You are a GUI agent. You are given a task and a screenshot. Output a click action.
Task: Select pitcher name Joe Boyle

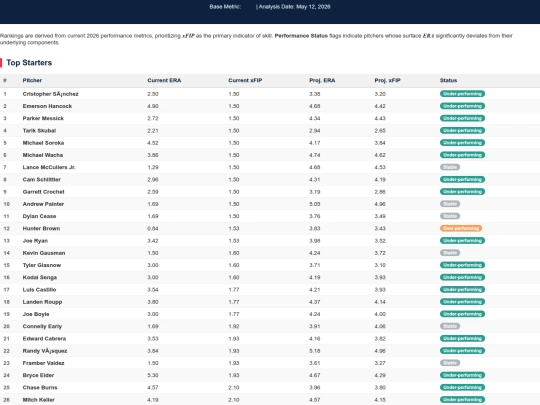36,314
